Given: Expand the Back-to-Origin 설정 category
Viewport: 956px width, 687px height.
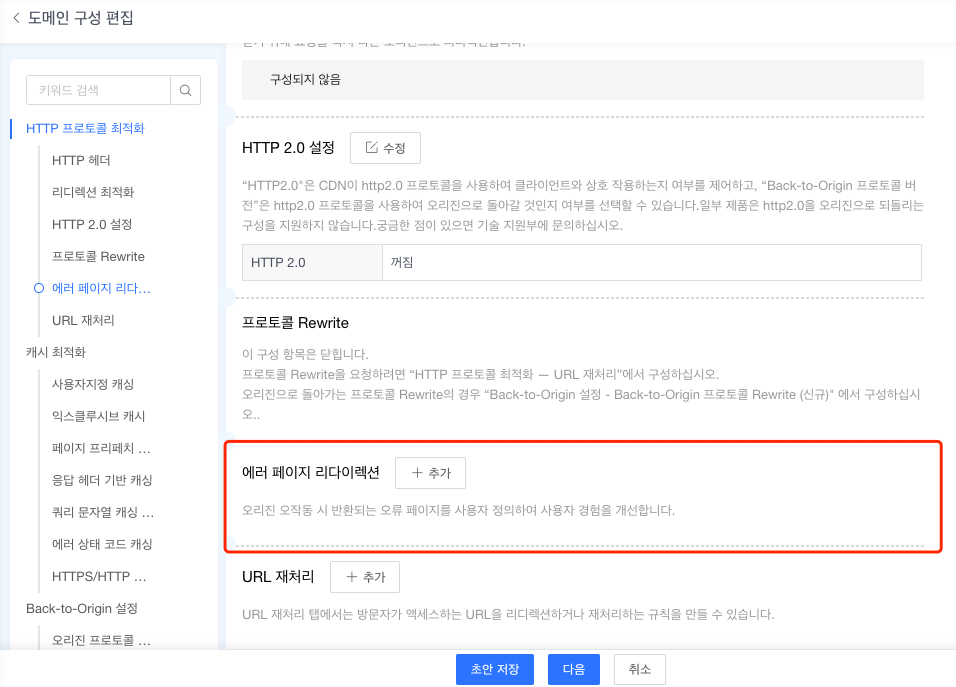Looking at the screenshot, I should [x=79, y=608].
